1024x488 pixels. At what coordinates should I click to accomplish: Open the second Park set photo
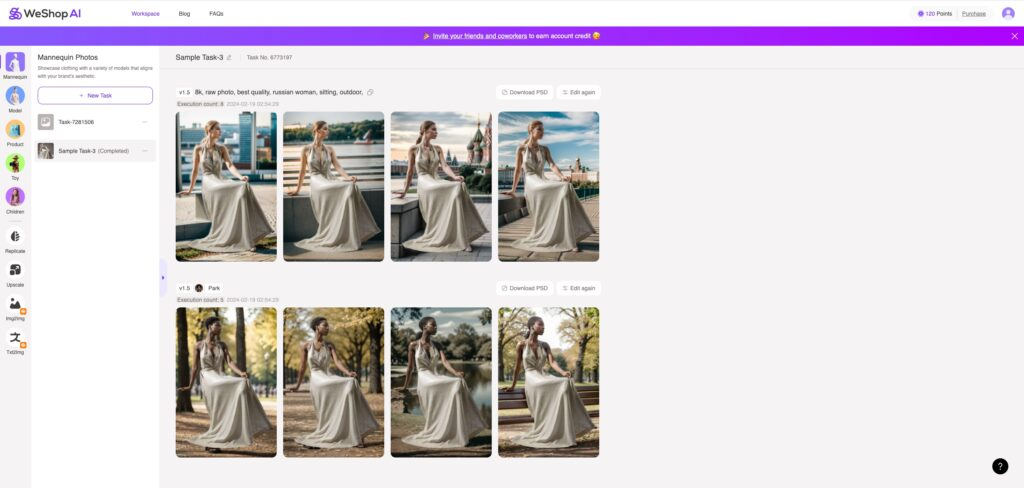[x=334, y=382]
